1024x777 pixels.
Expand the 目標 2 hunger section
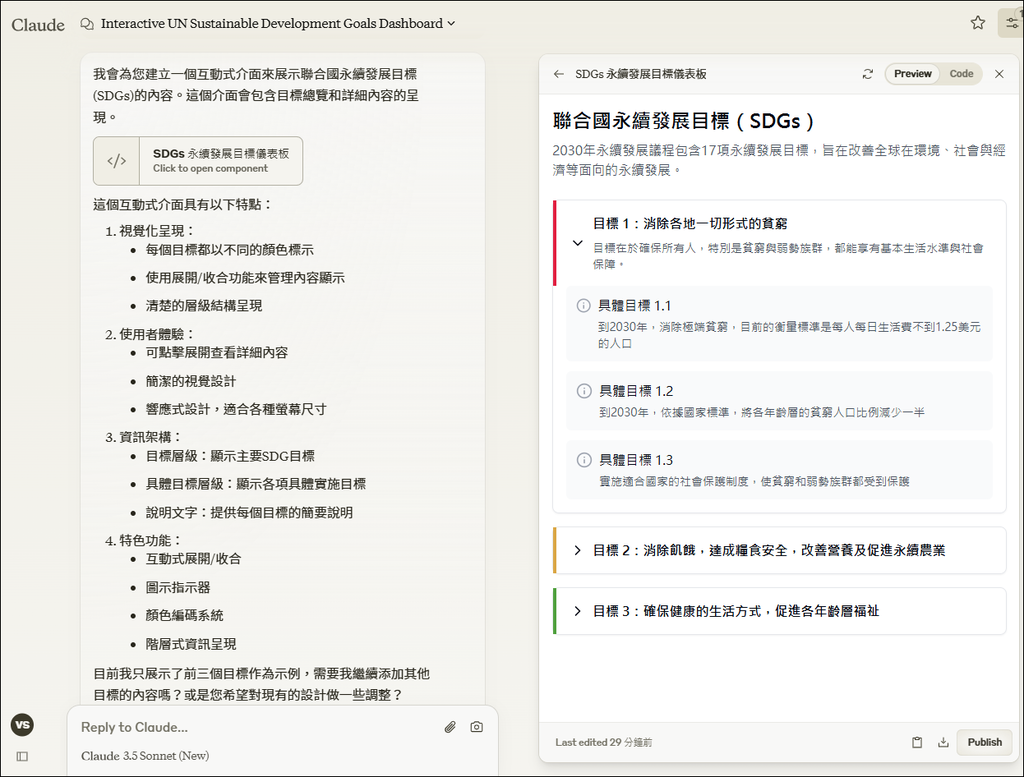coord(576,551)
